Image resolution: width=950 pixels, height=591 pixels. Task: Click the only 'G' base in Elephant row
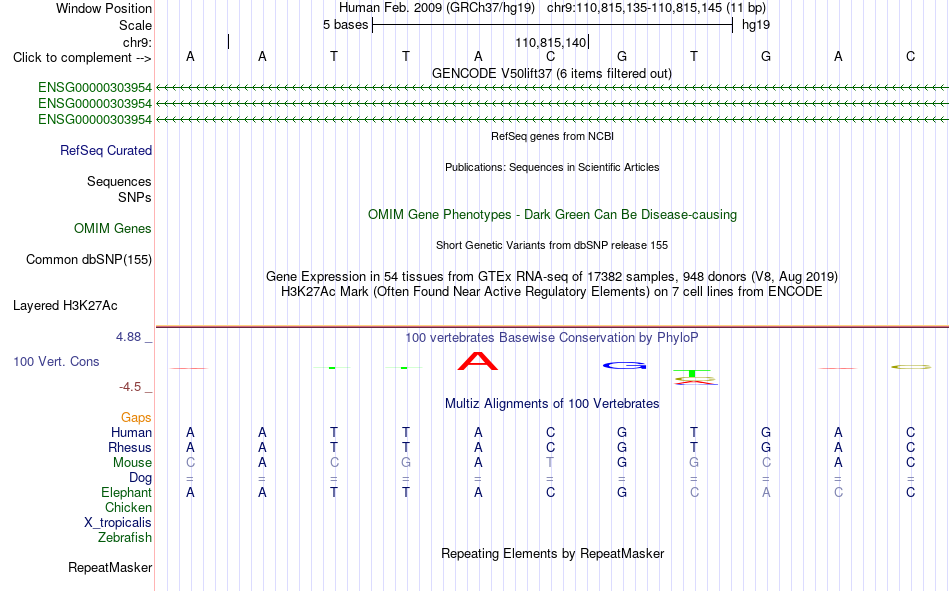coord(622,493)
